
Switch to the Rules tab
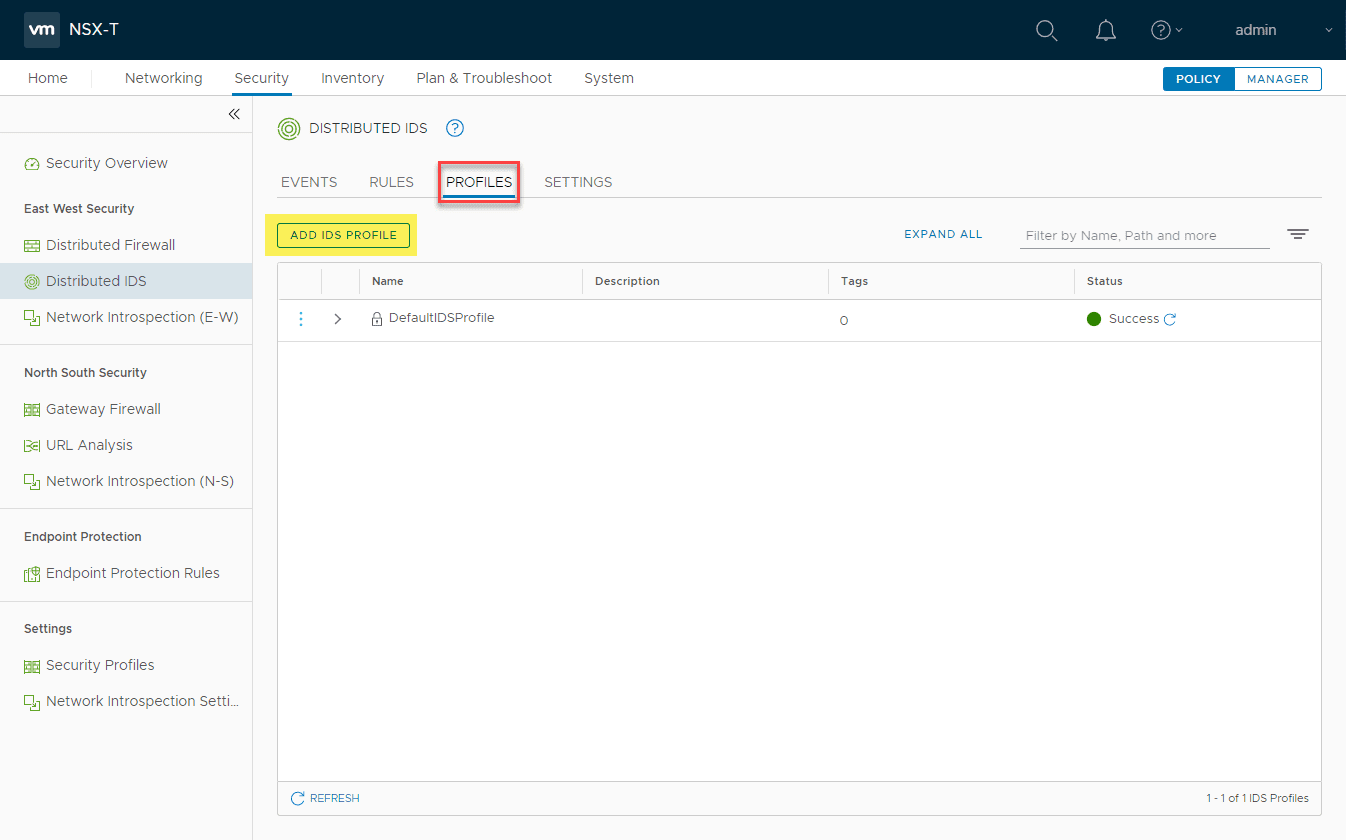tap(392, 182)
